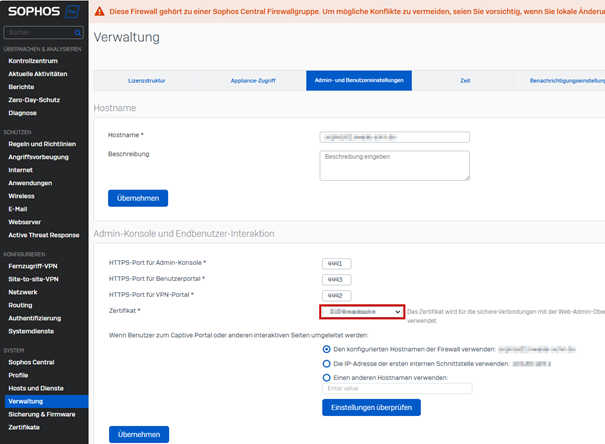
Task: Open Wireless in the sidebar
Action: (21, 196)
